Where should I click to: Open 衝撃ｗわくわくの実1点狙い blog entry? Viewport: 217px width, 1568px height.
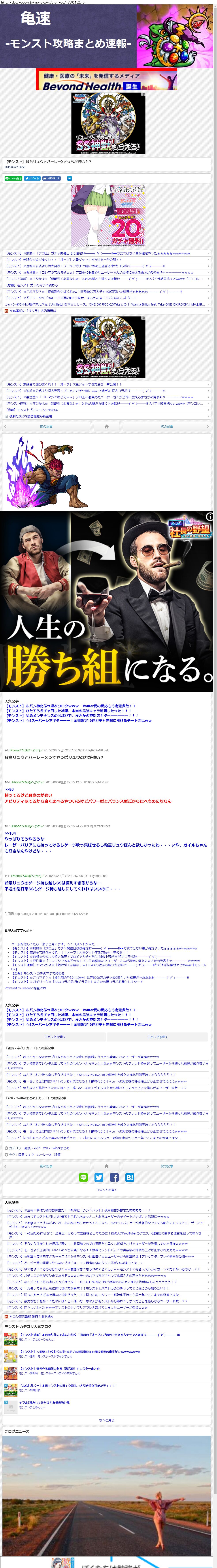[x=79, y=1352]
